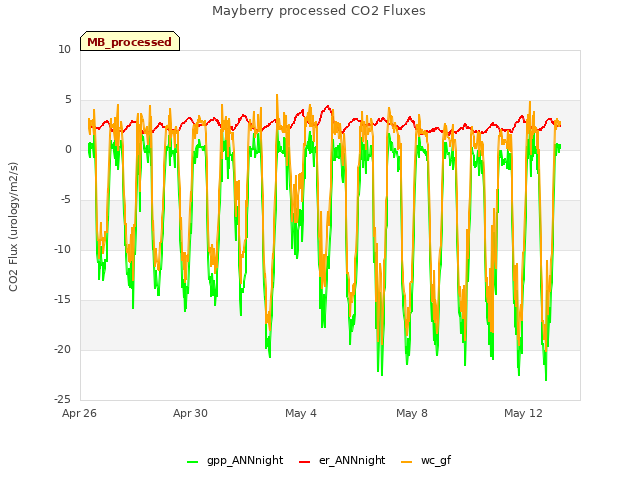Click the -5 y-axis tick label

(66, 200)
